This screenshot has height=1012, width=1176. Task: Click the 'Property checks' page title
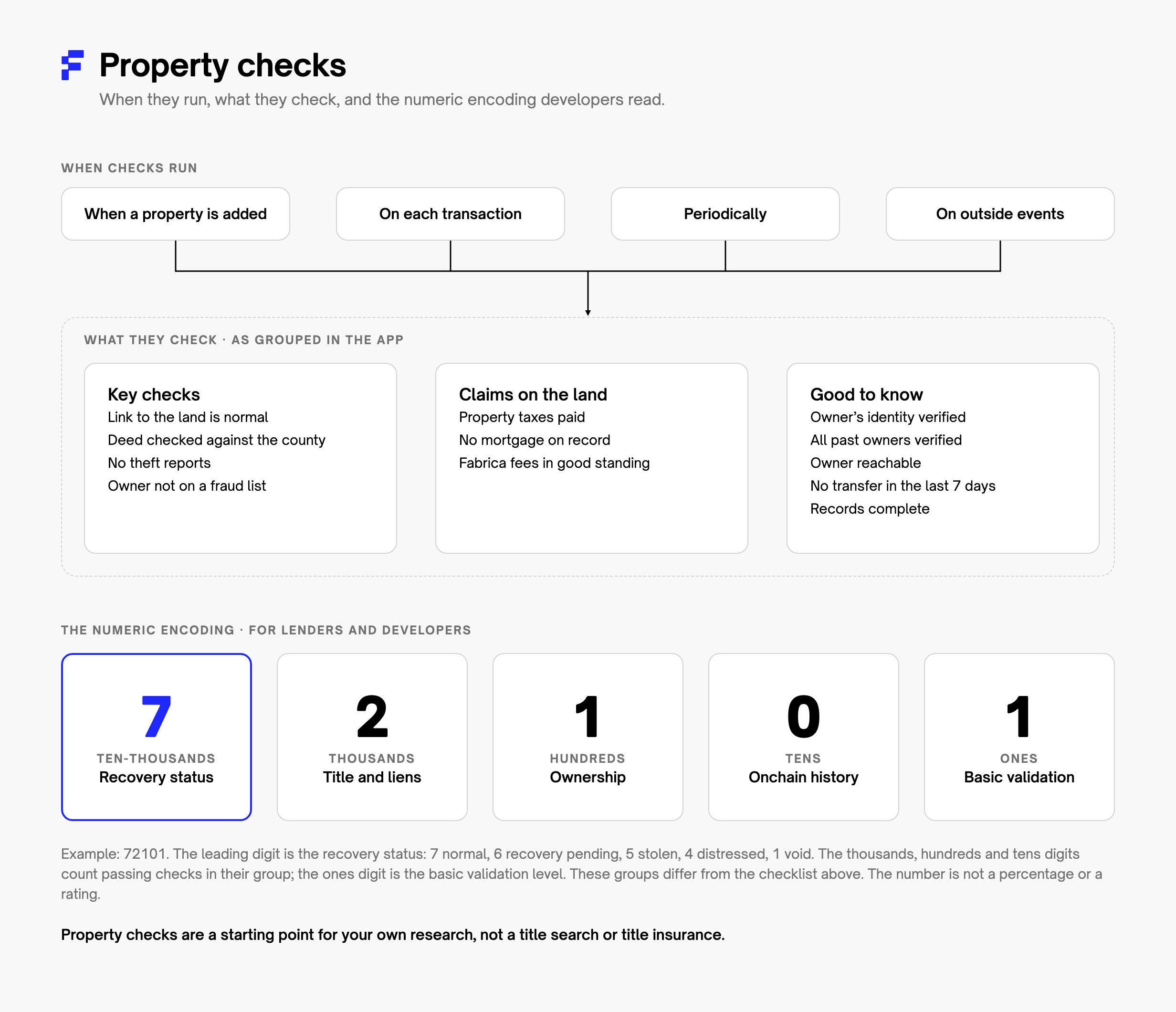point(222,65)
